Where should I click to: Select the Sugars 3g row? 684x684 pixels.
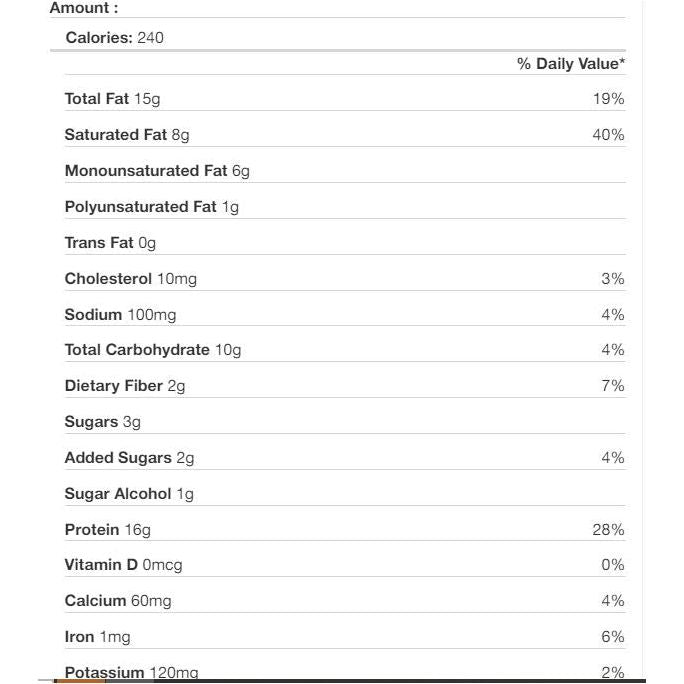[x=102, y=422]
